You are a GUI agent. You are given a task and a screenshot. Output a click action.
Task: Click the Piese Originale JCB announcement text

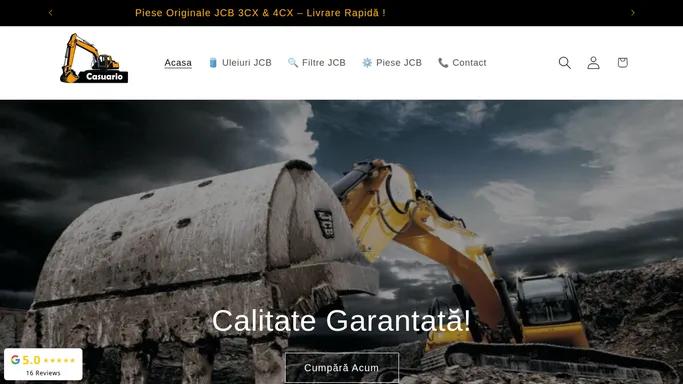260,13
